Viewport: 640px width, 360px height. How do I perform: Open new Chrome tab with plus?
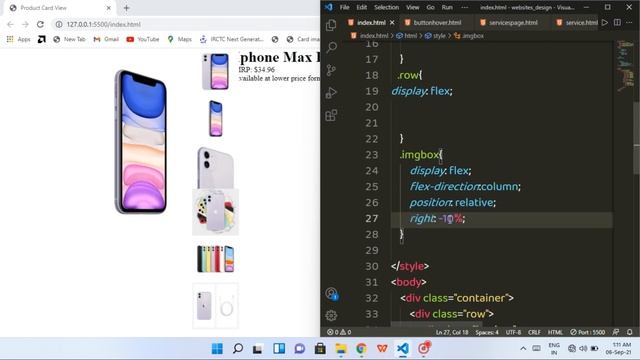click(126, 8)
